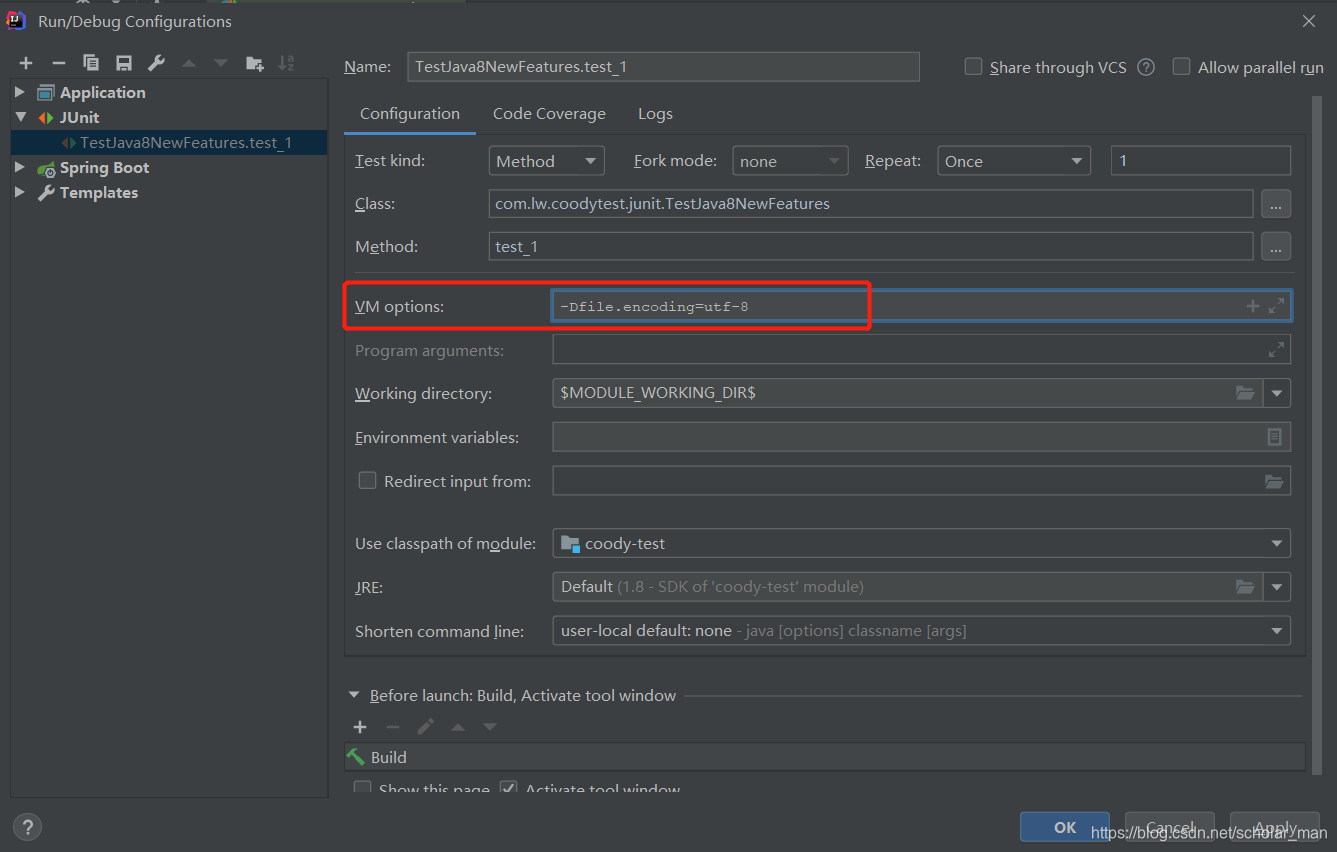
Task: Move before launch task up arrow
Action: tap(458, 727)
